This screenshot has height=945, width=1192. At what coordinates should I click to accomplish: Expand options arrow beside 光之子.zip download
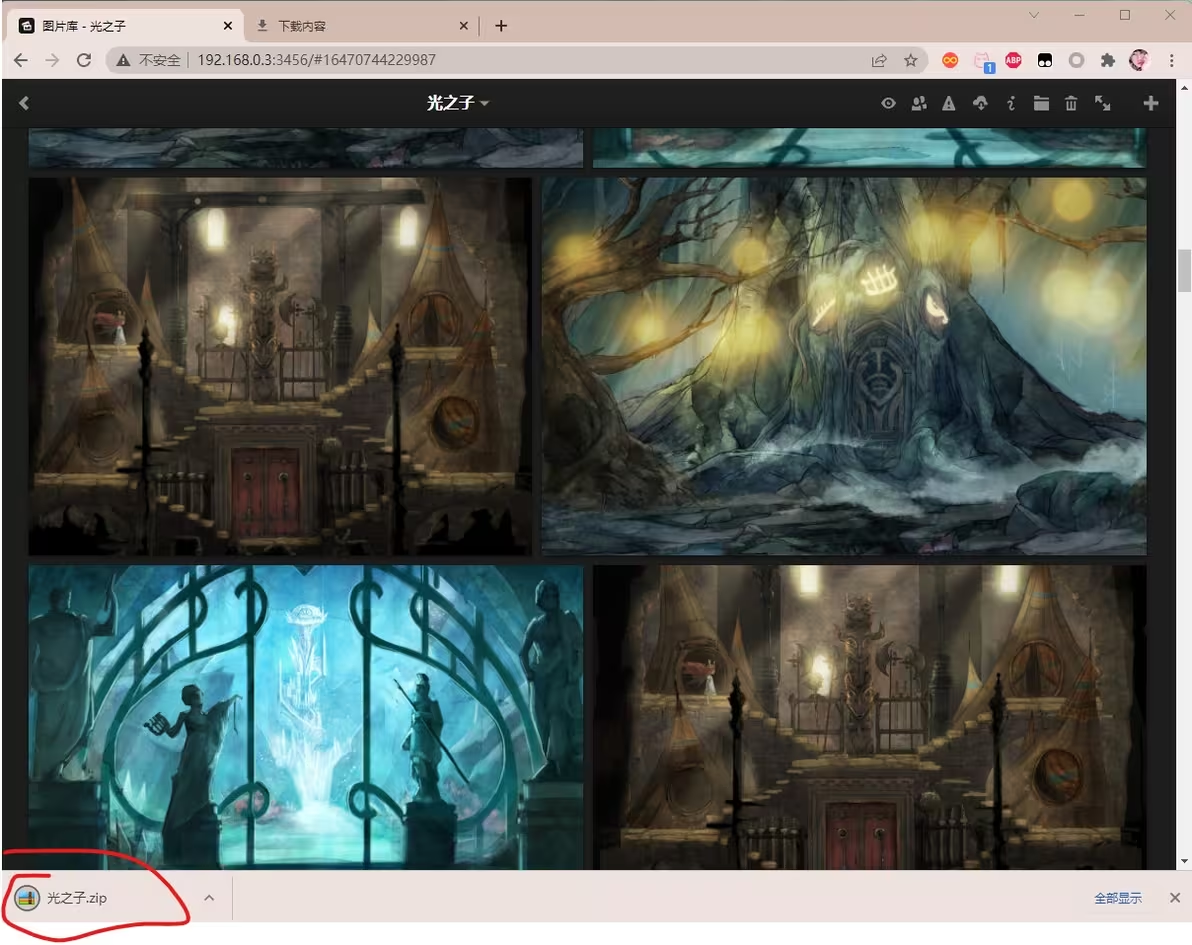coord(209,898)
